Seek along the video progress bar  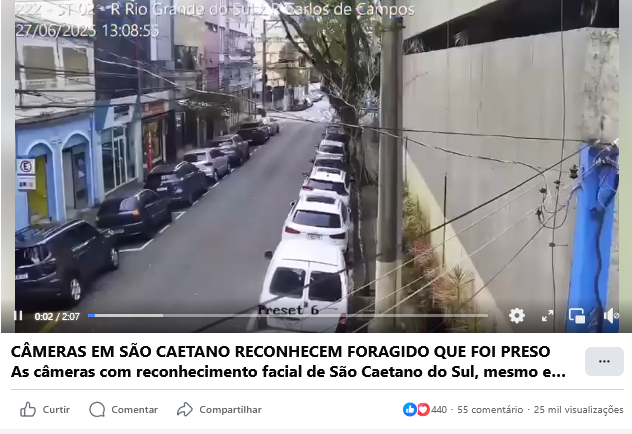288,316
